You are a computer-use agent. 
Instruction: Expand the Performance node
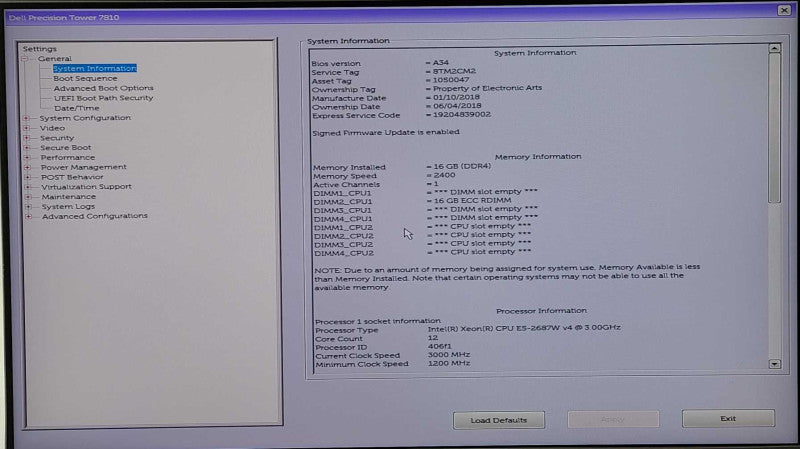click(27, 158)
